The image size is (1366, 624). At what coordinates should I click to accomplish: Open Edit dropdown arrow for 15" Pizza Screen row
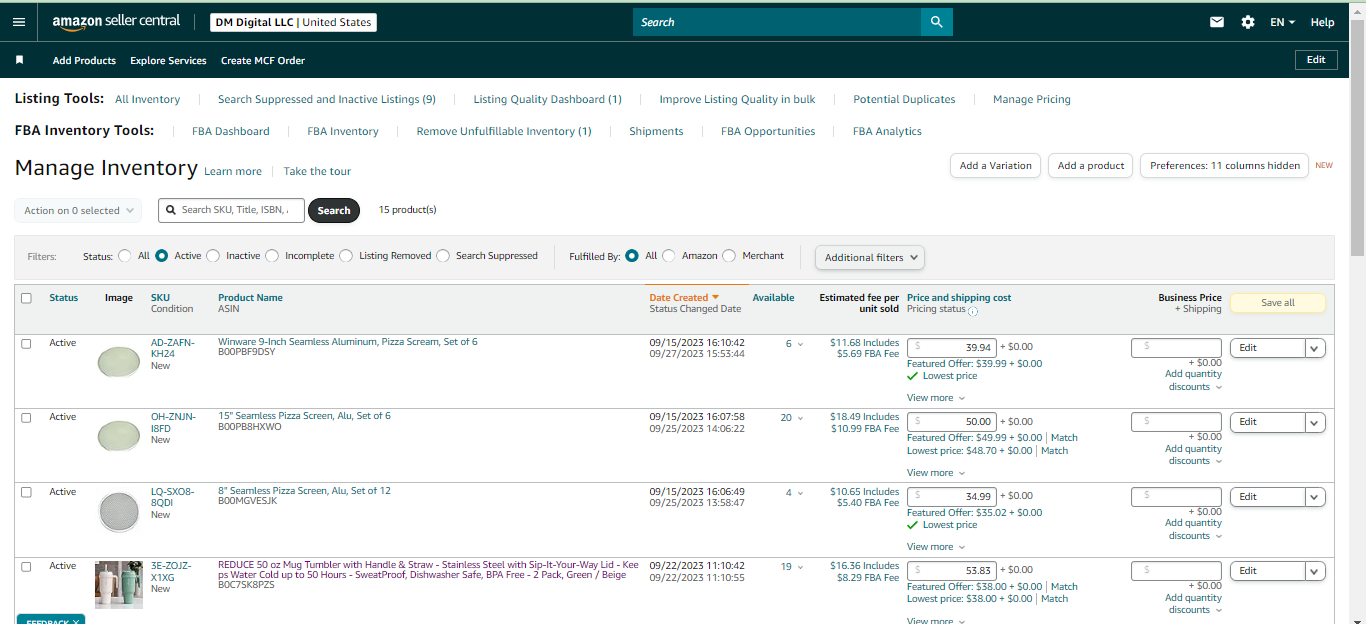(x=1315, y=422)
